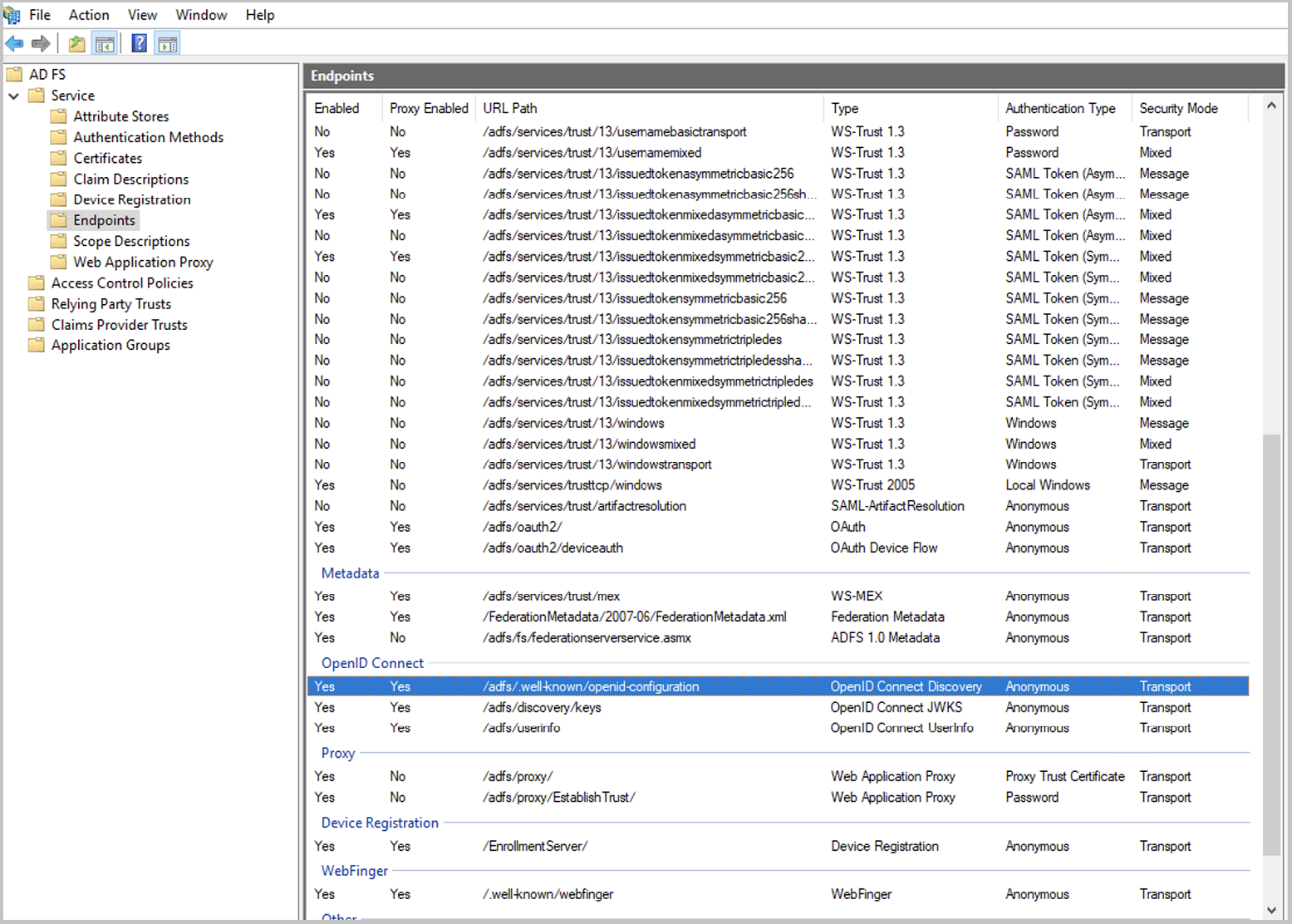Click the Scope Descriptions folder icon
Viewport: 1292px width, 924px height.
pos(59,241)
